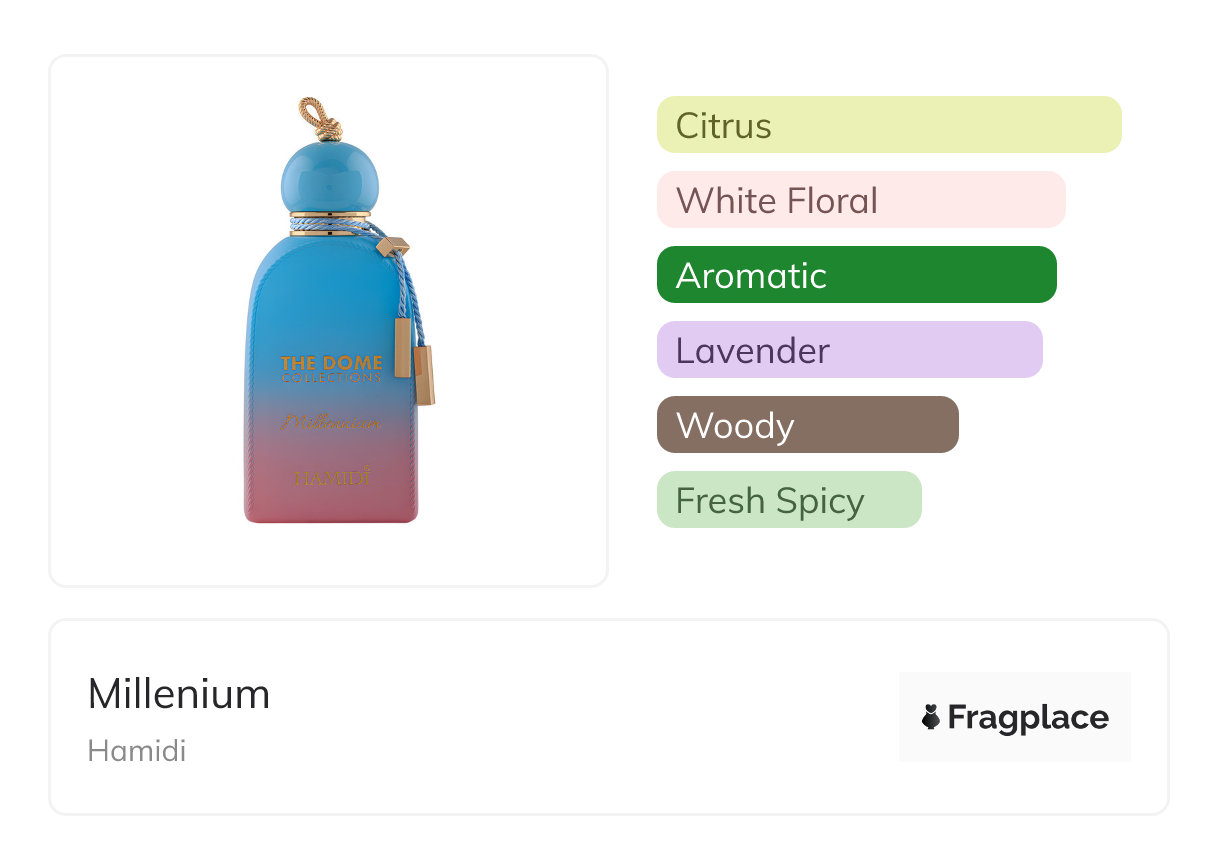1218x864 pixels.
Task: Open the Hamidi brand link
Action: click(x=137, y=751)
